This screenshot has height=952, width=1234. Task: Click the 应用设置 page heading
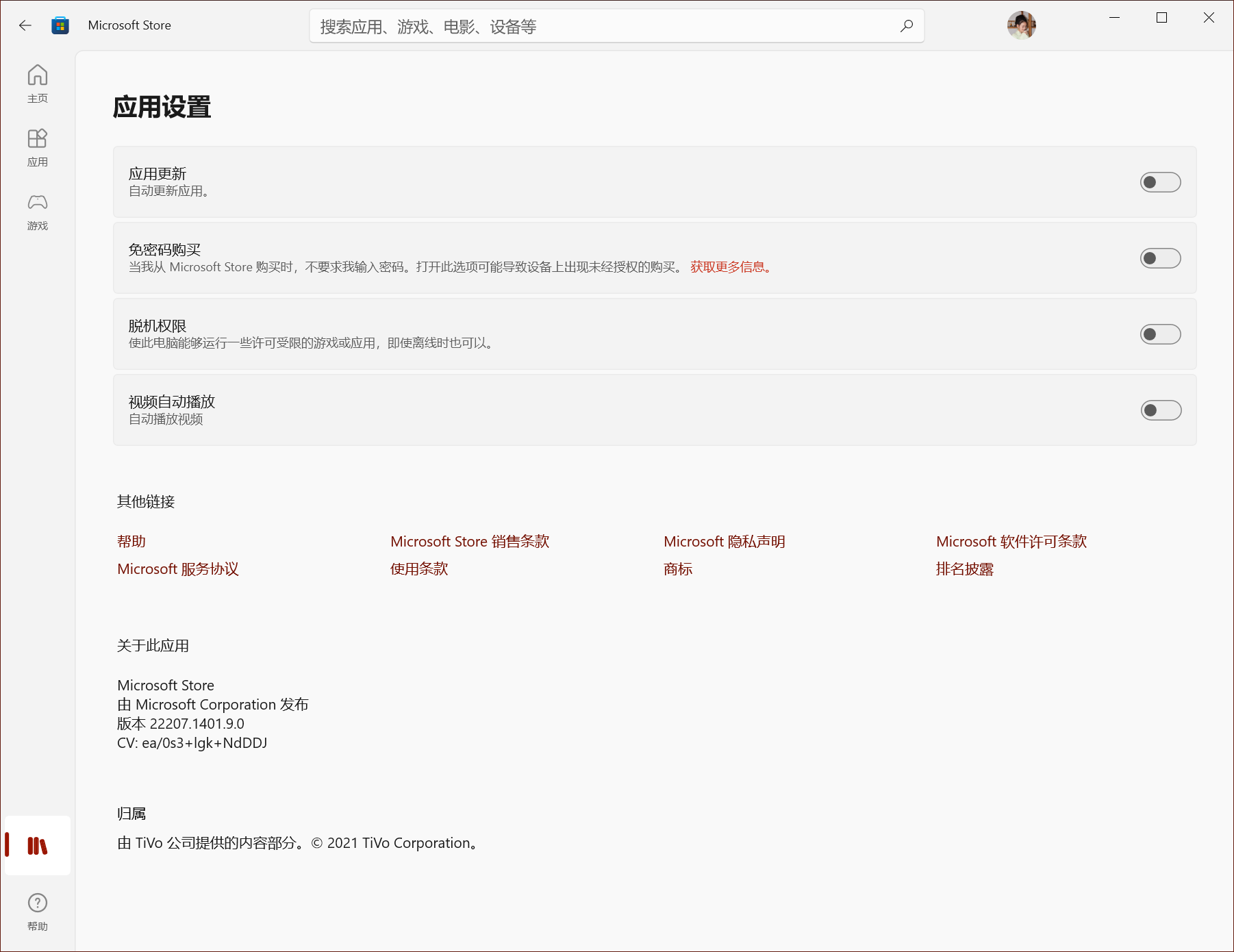(x=162, y=107)
